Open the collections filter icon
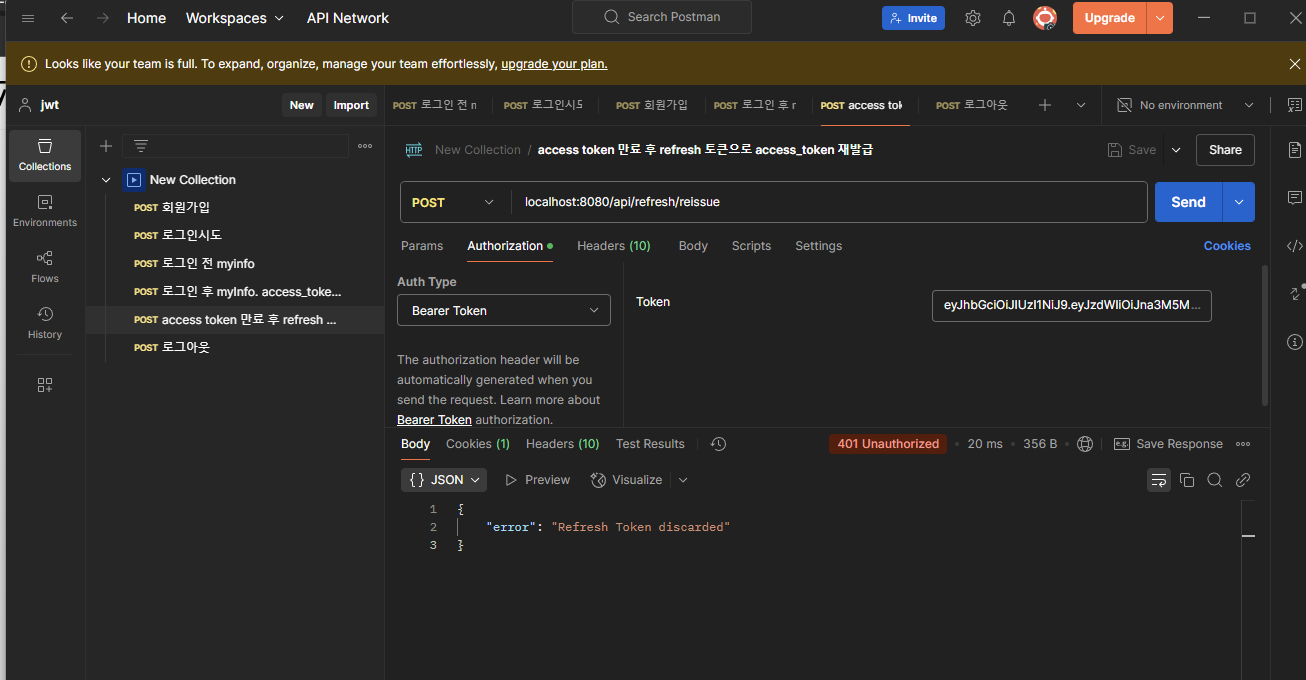Viewport: 1306px width, 680px height. [x=141, y=146]
